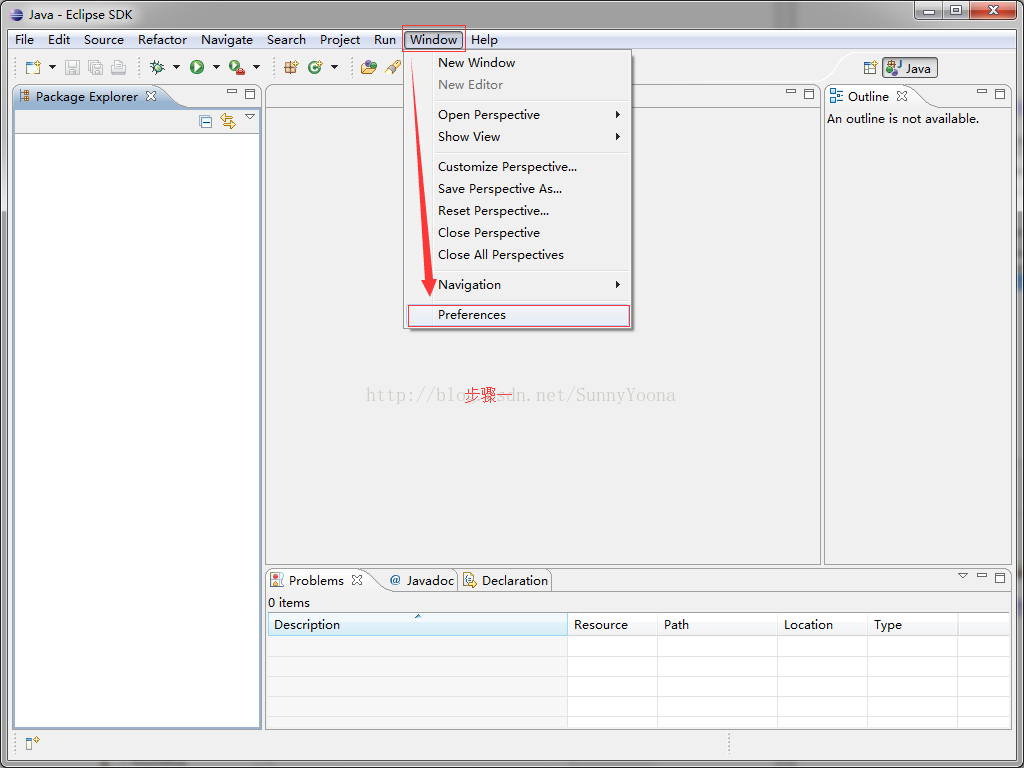This screenshot has height=768, width=1024.
Task: Open the Problems view menu triangle
Action: (963, 575)
